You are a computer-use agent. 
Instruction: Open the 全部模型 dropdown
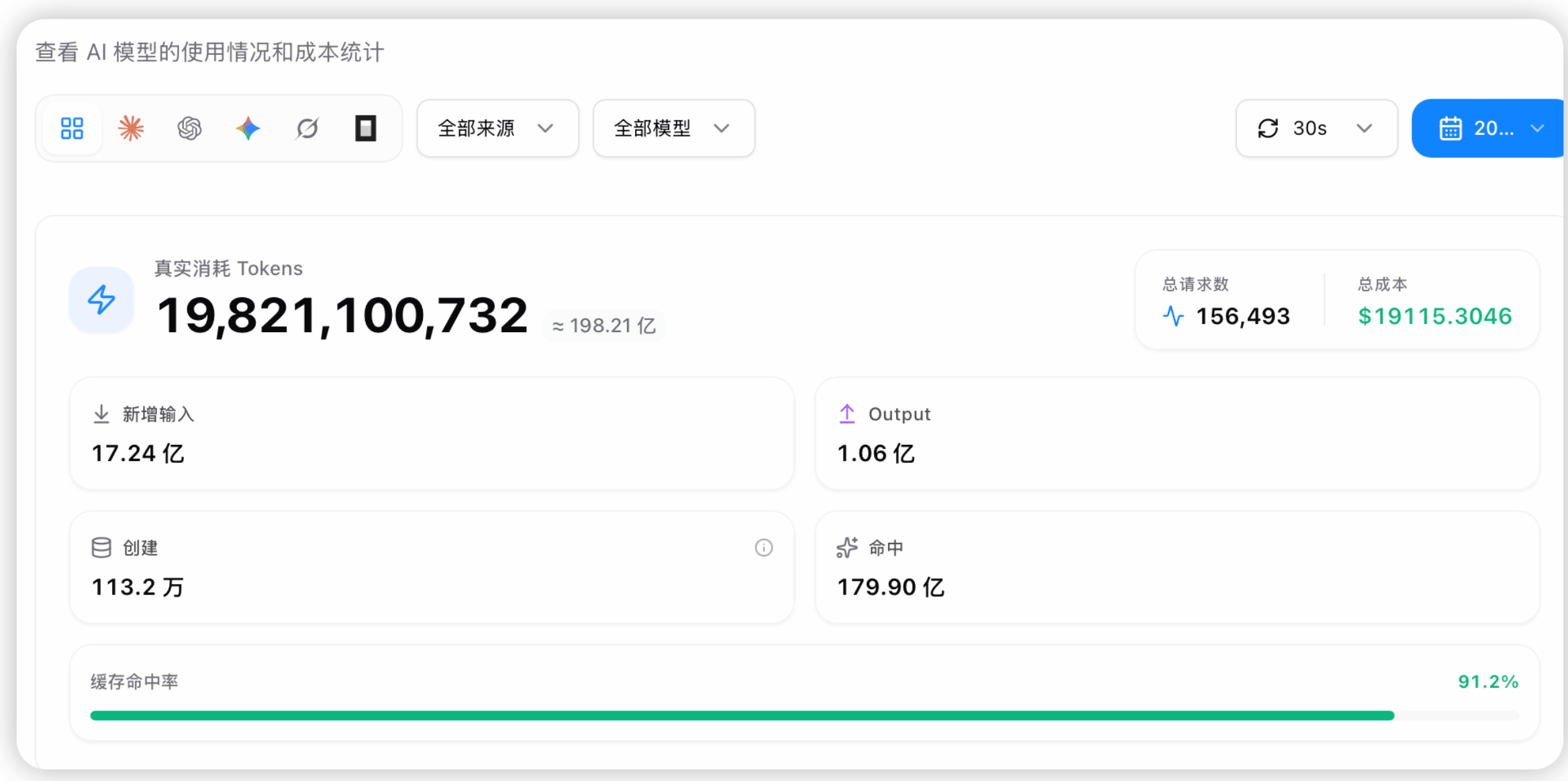click(674, 128)
